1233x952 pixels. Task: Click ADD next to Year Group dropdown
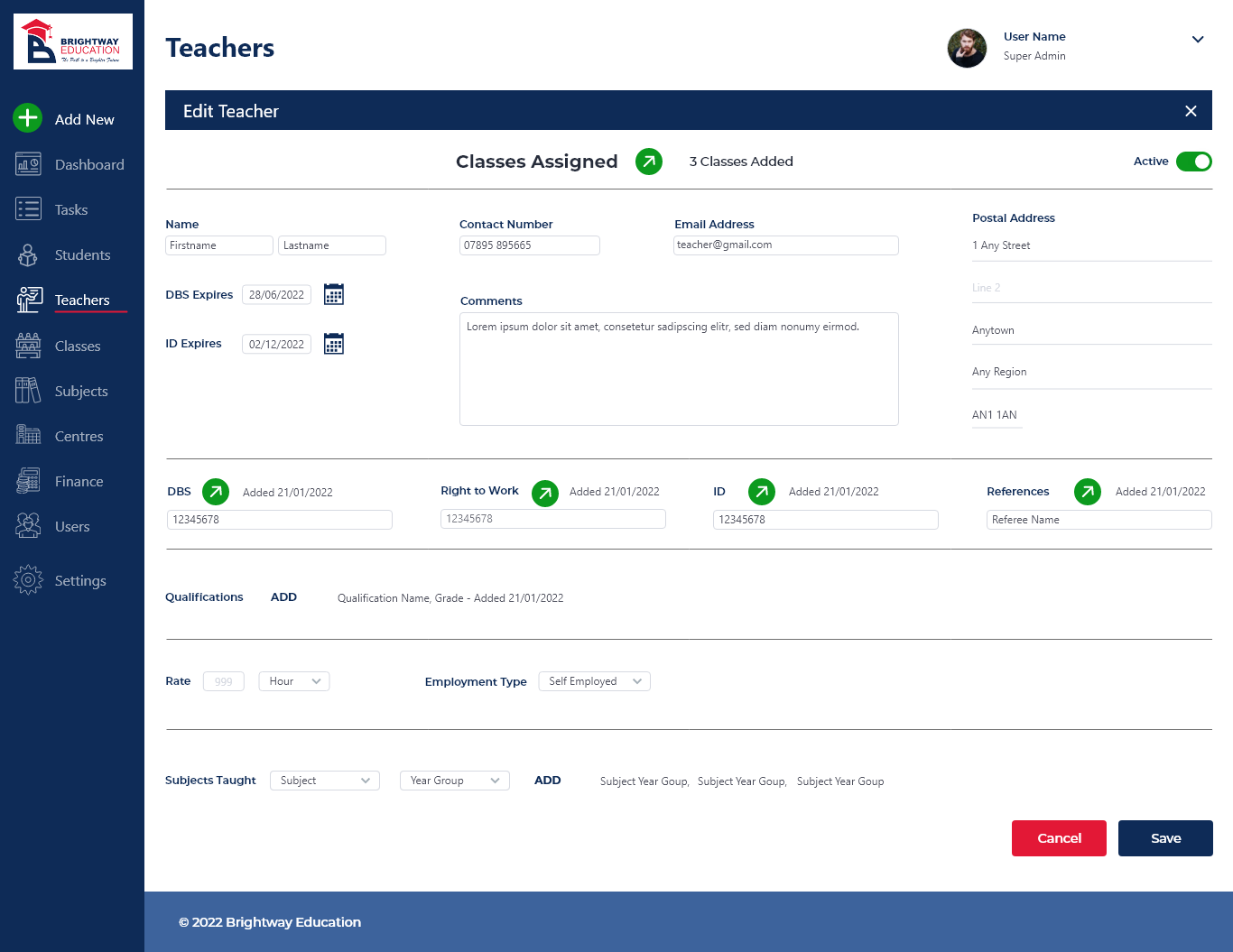(x=547, y=781)
